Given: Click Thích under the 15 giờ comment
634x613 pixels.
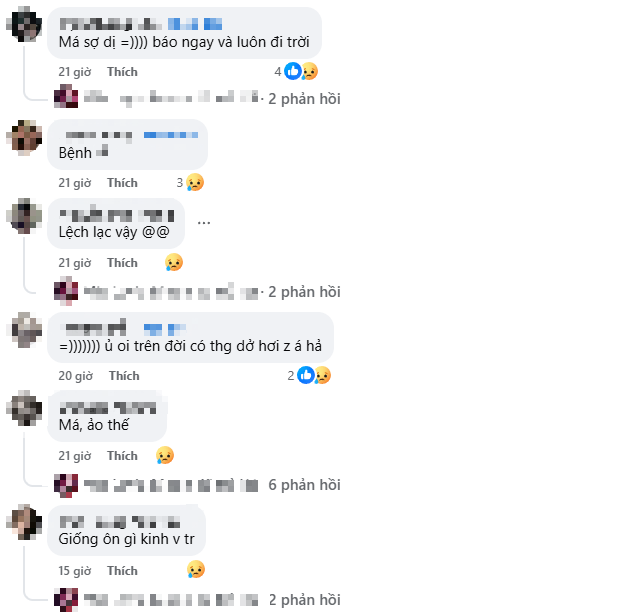Looking at the screenshot, I should pos(122,571).
